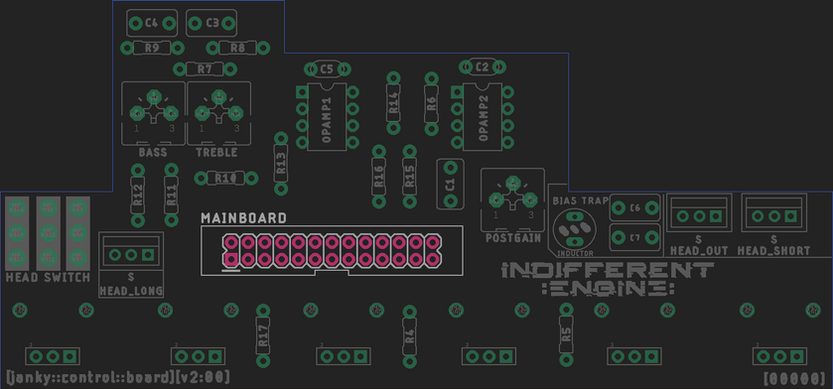This screenshot has width=833, height=389.
Task: Click resistor R16
Action: click(379, 176)
